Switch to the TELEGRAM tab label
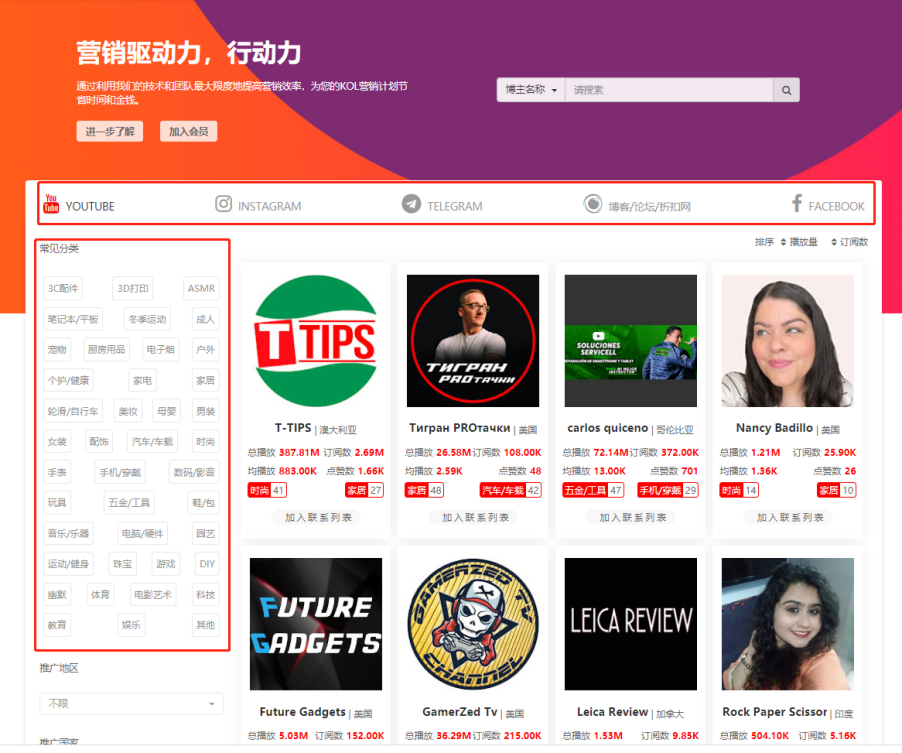This screenshot has width=902, height=753. coord(454,206)
